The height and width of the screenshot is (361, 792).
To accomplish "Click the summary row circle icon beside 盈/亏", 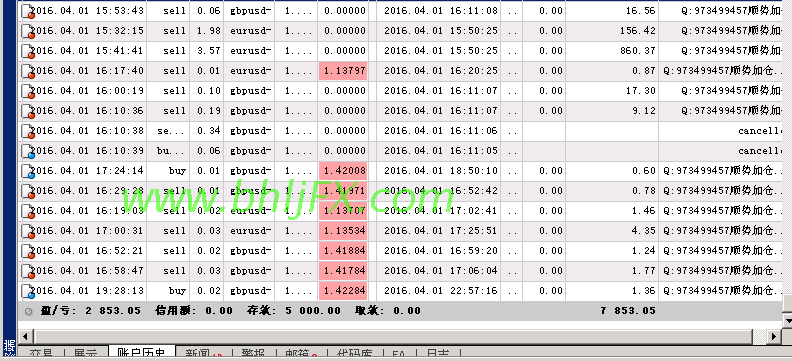I will click(28, 312).
